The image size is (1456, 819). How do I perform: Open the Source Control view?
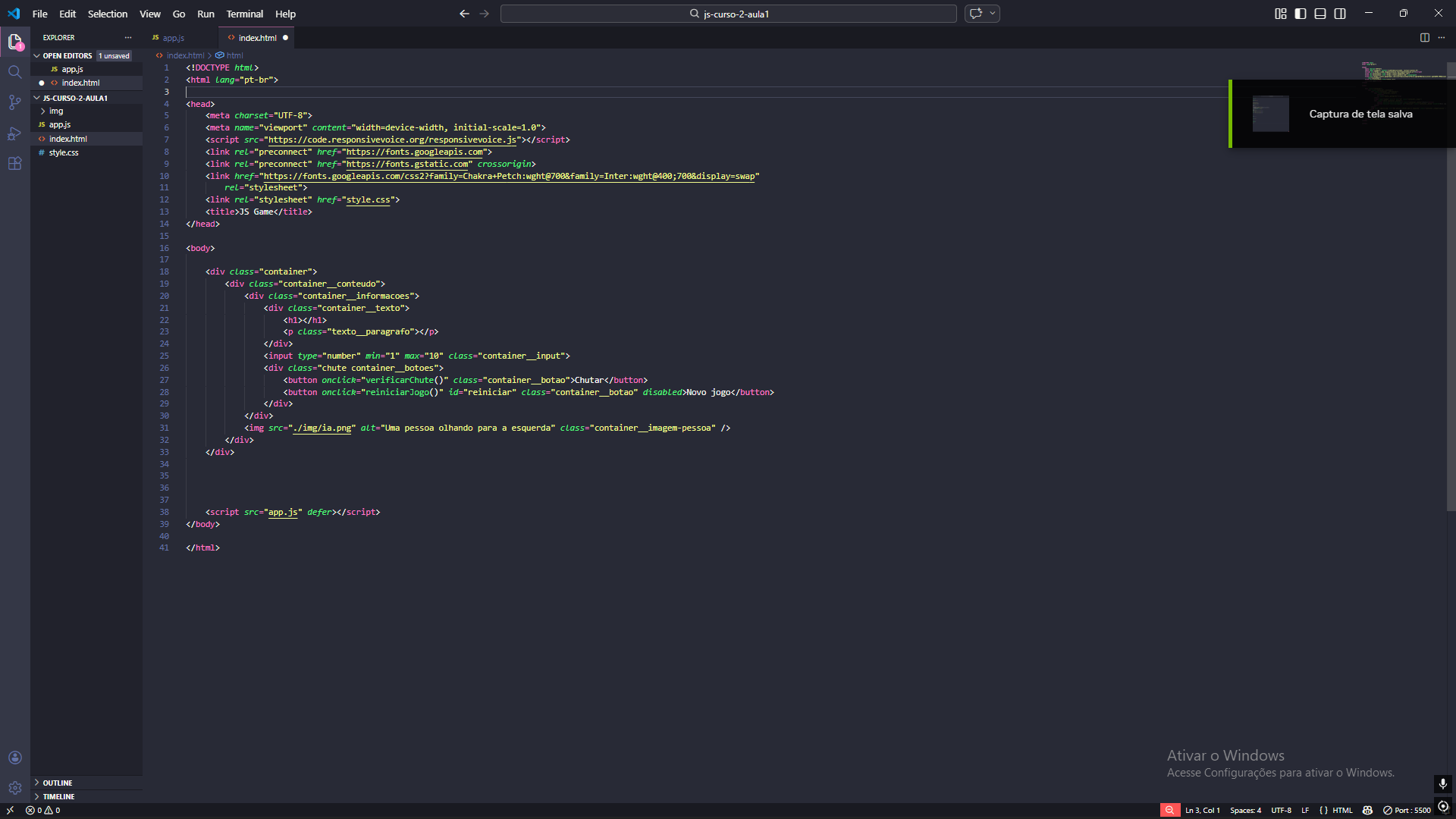[14, 102]
